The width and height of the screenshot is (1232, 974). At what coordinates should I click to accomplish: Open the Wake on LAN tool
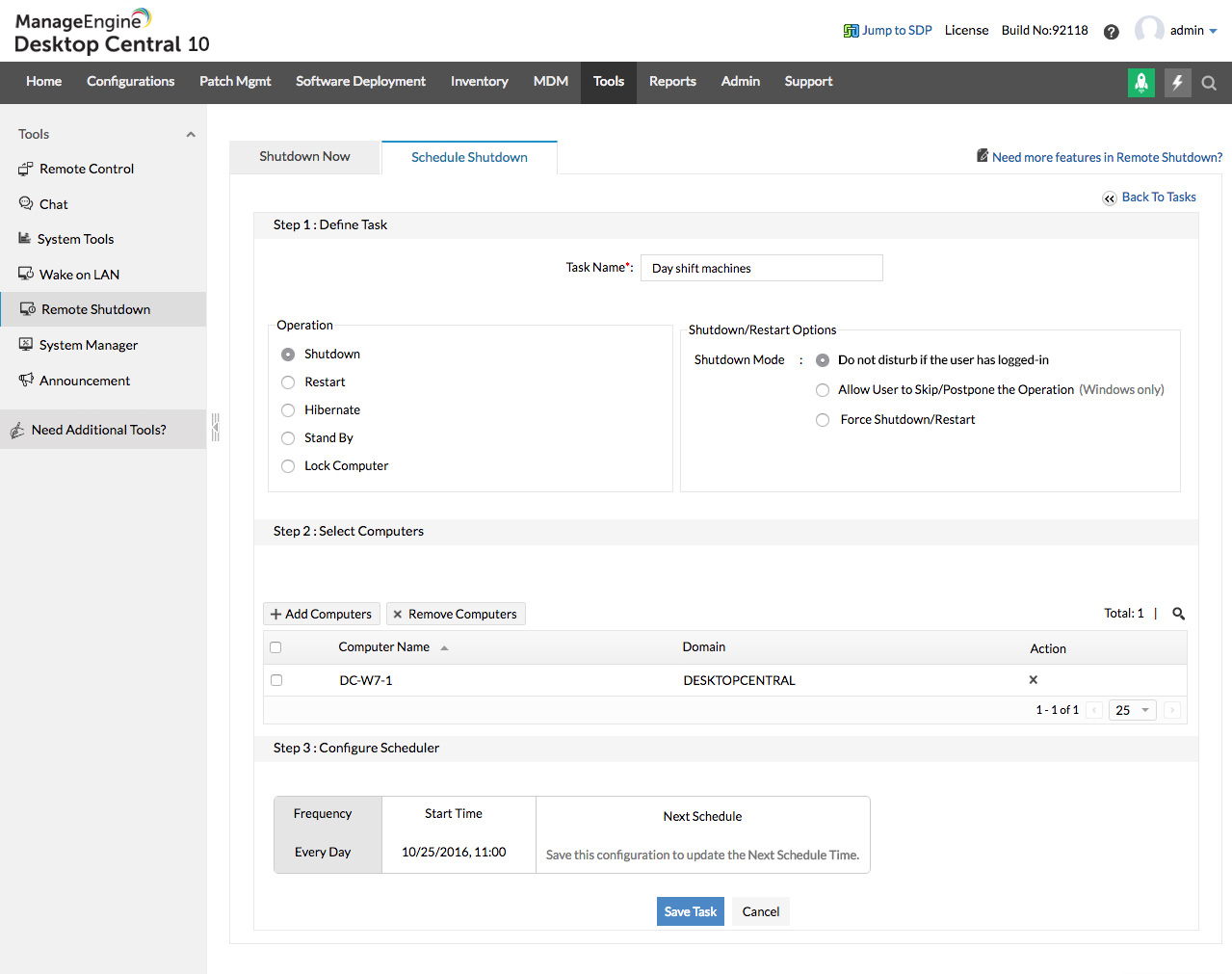[79, 274]
